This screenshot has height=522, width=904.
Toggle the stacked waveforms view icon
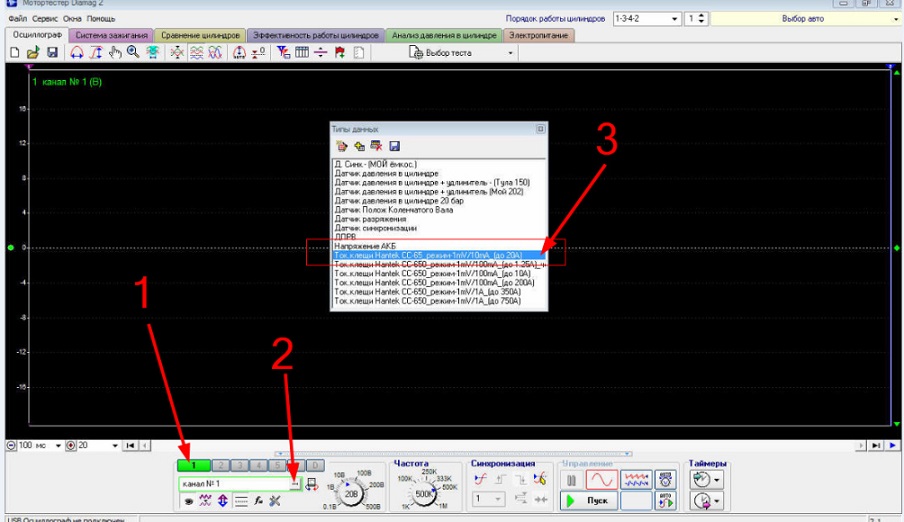point(197,52)
